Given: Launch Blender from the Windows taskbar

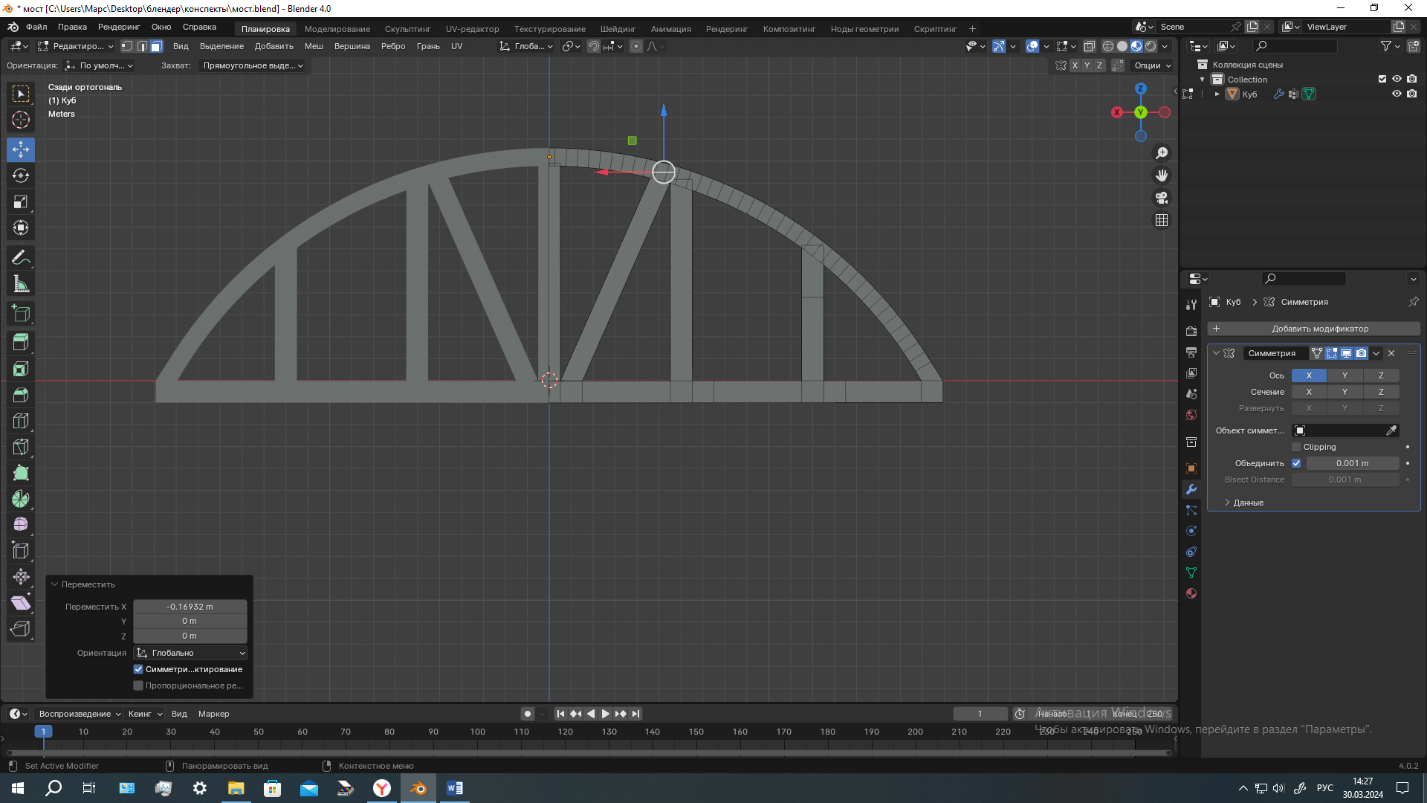Looking at the screenshot, I should tap(418, 788).
